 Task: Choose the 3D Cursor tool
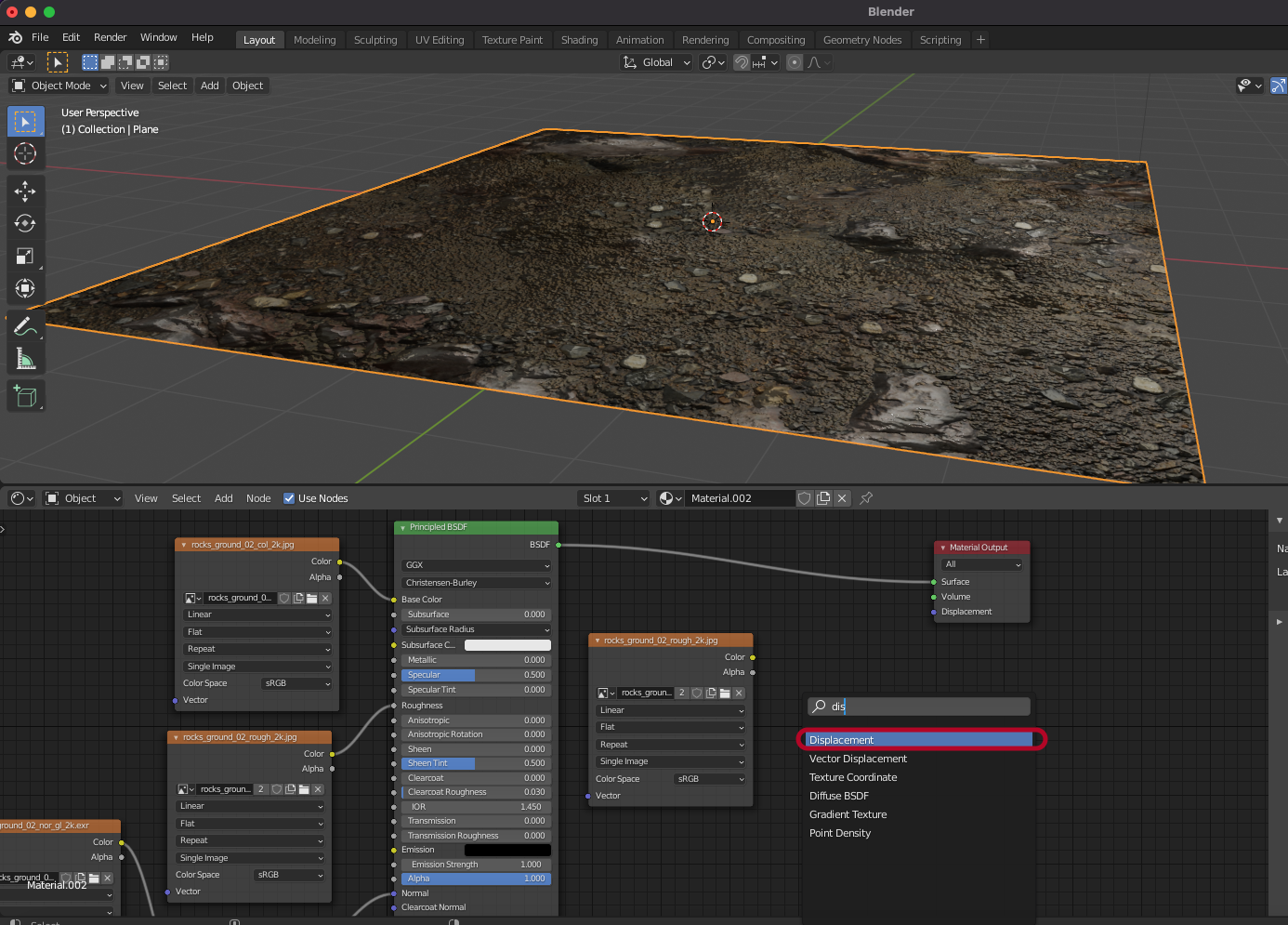25,153
